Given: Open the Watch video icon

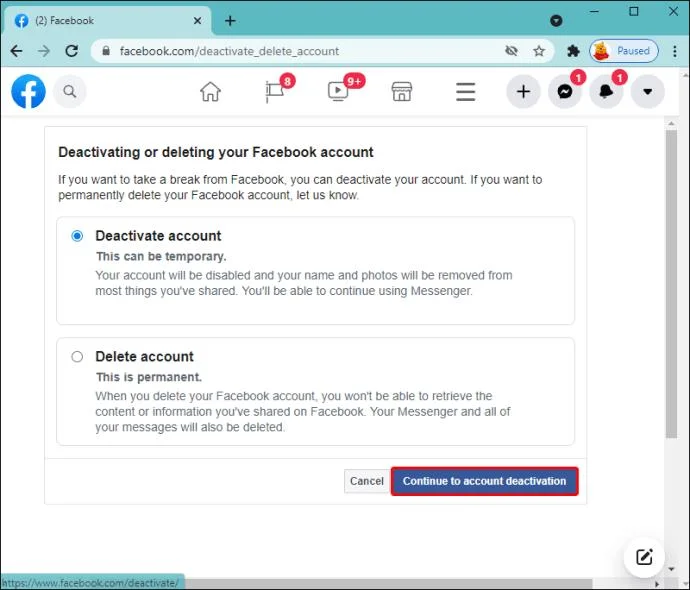Looking at the screenshot, I should coord(338,91).
